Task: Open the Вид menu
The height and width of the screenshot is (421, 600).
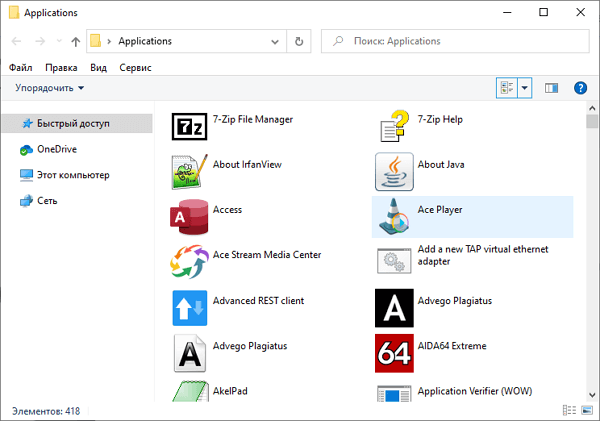Action: point(98,68)
